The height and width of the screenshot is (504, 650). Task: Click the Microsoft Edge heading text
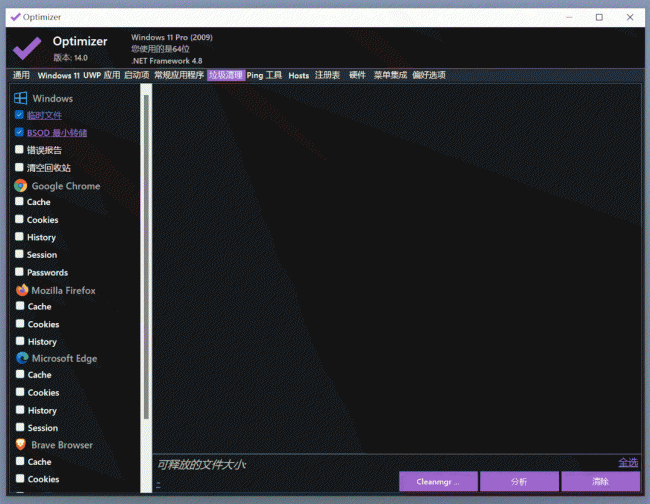coord(65,358)
